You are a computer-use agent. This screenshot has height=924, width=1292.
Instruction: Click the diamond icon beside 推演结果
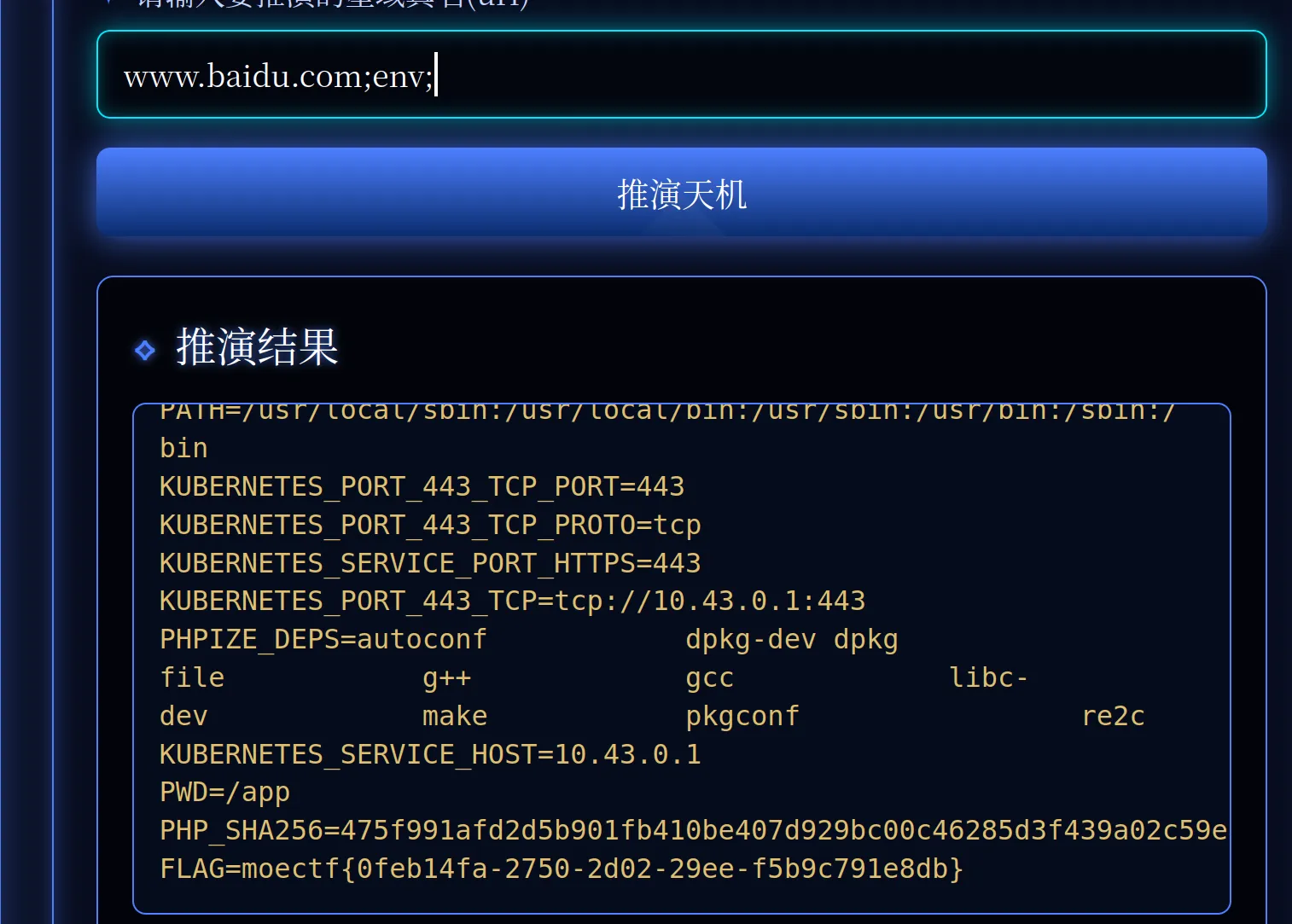(x=145, y=350)
